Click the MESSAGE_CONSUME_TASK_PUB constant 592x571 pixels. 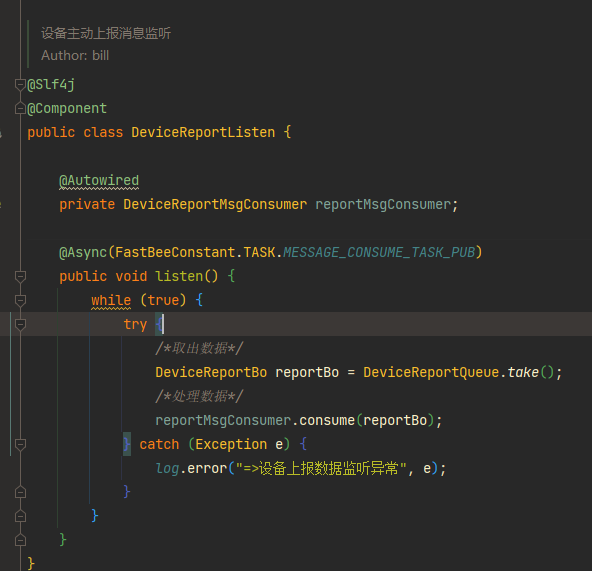pyautogui.click(x=379, y=252)
